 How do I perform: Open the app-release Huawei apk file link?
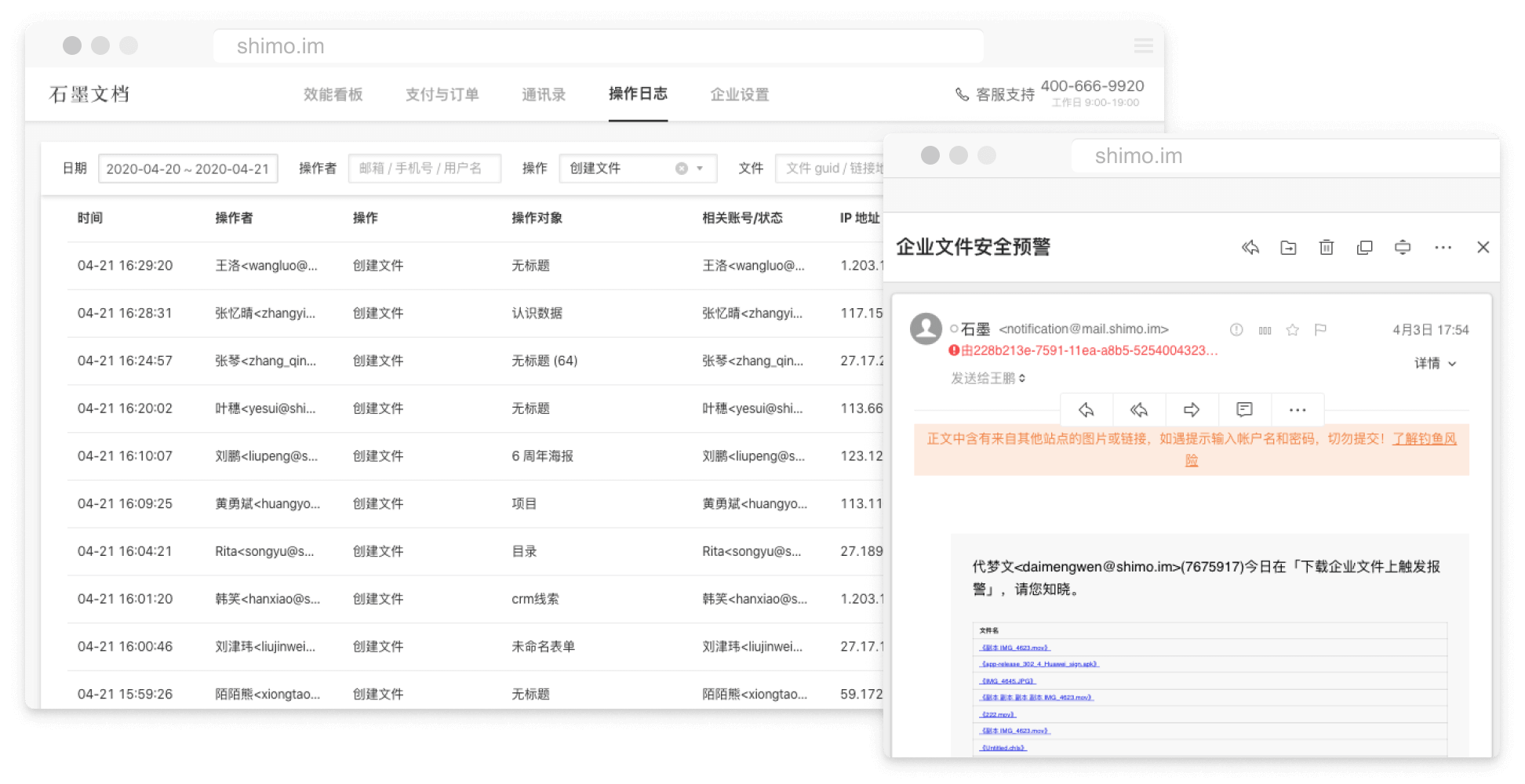[x=1039, y=664]
